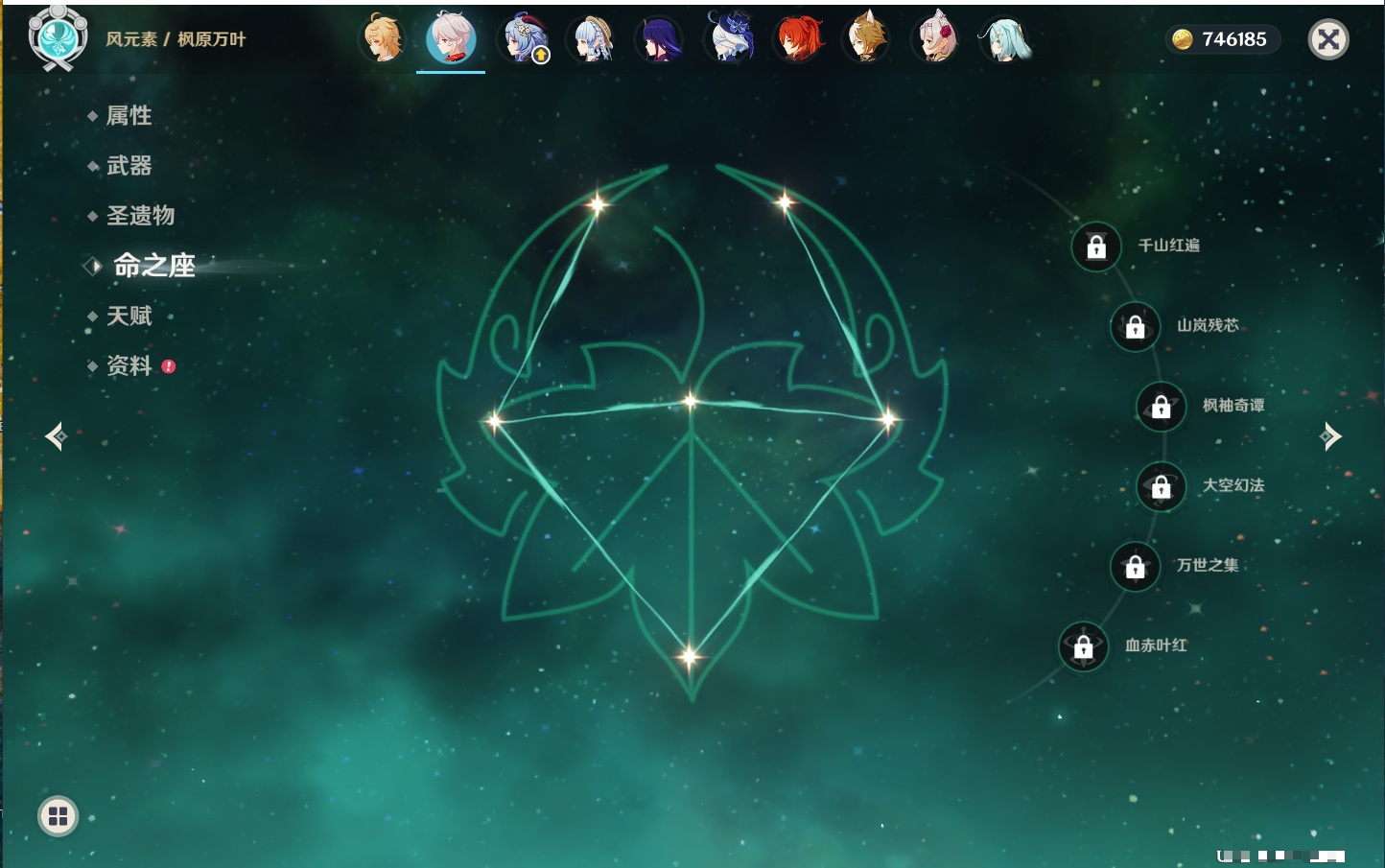Select the blonde Traveler avatar

(x=382, y=39)
